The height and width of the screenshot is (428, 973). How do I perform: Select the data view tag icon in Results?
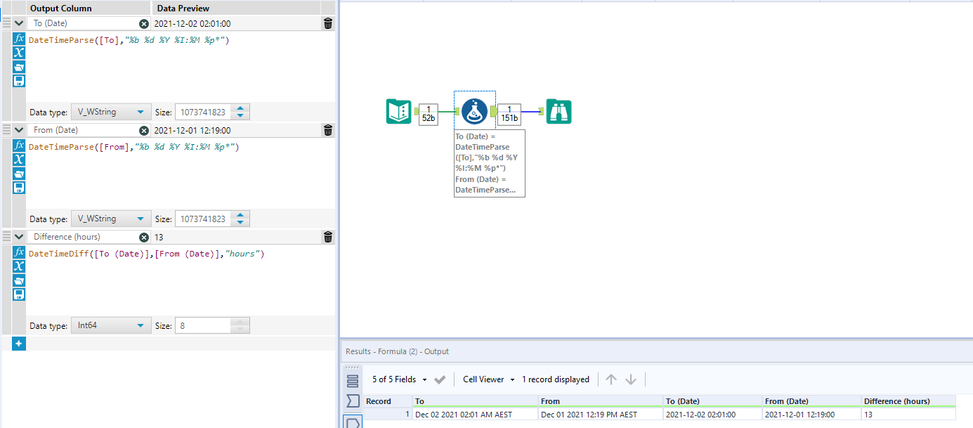tap(352, 422)
